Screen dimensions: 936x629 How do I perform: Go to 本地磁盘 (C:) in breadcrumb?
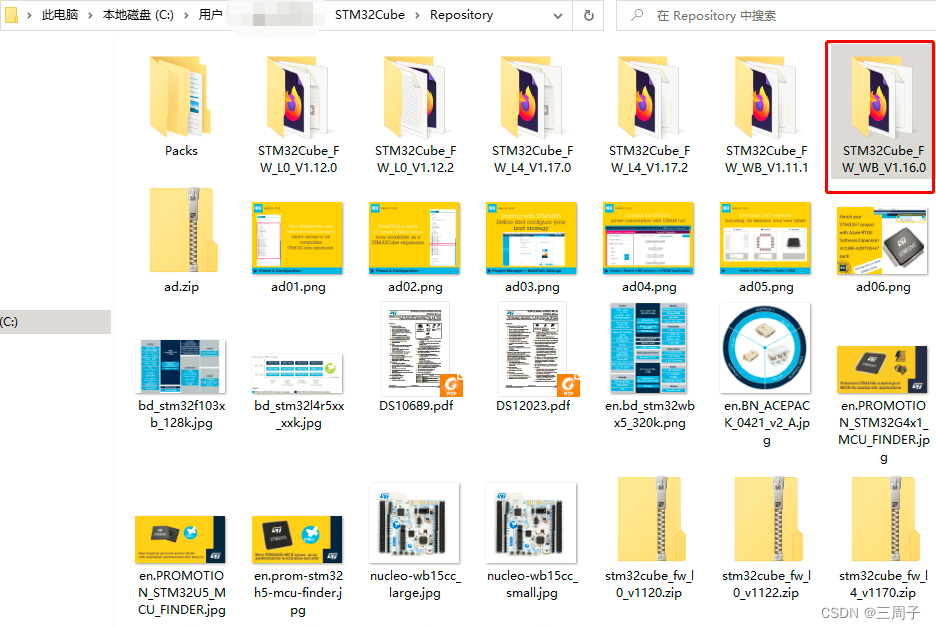pos(138,15)
